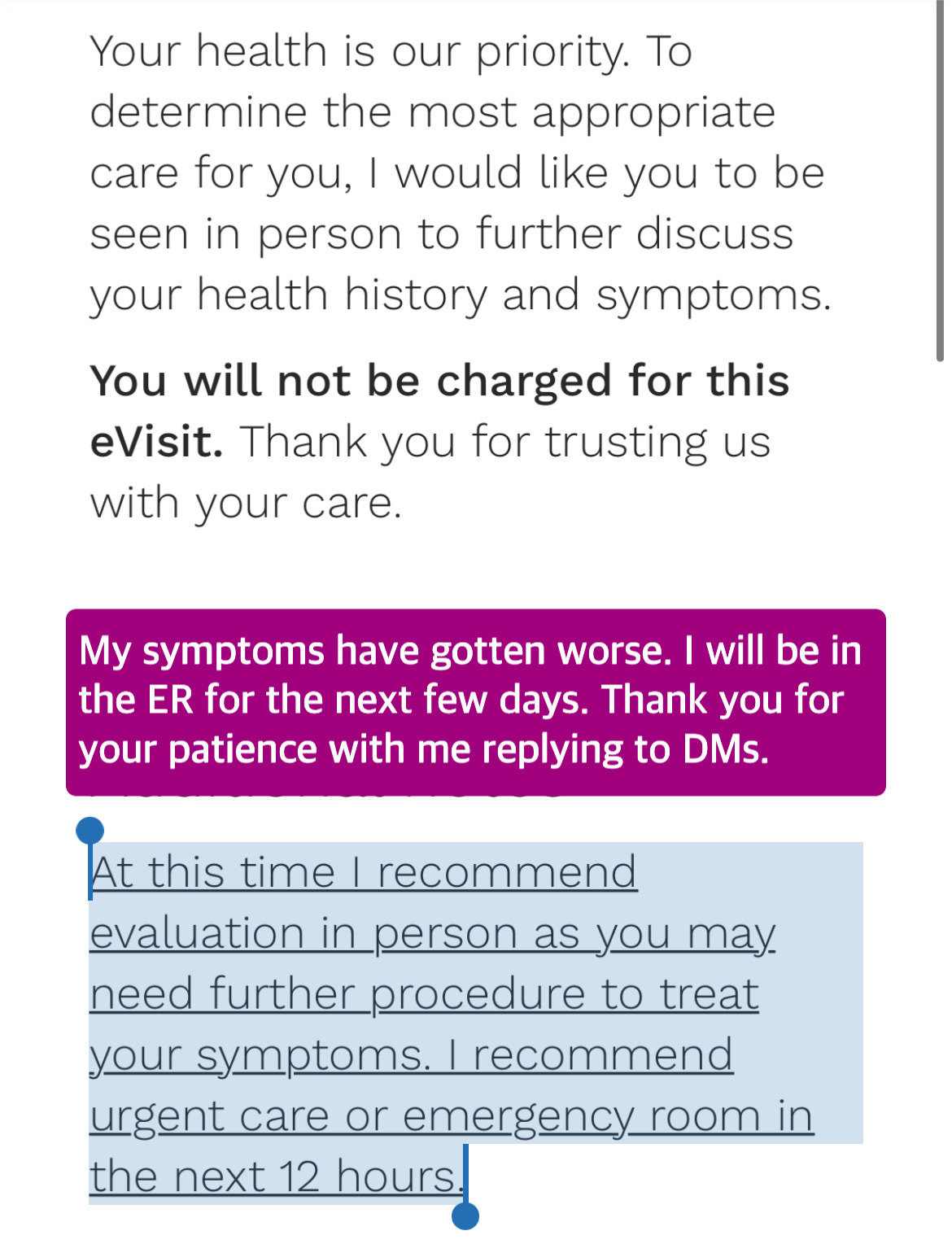Tap the bottom text selection handle
The height and width of the screenshot is (1257, 952).
[465, 1216]
